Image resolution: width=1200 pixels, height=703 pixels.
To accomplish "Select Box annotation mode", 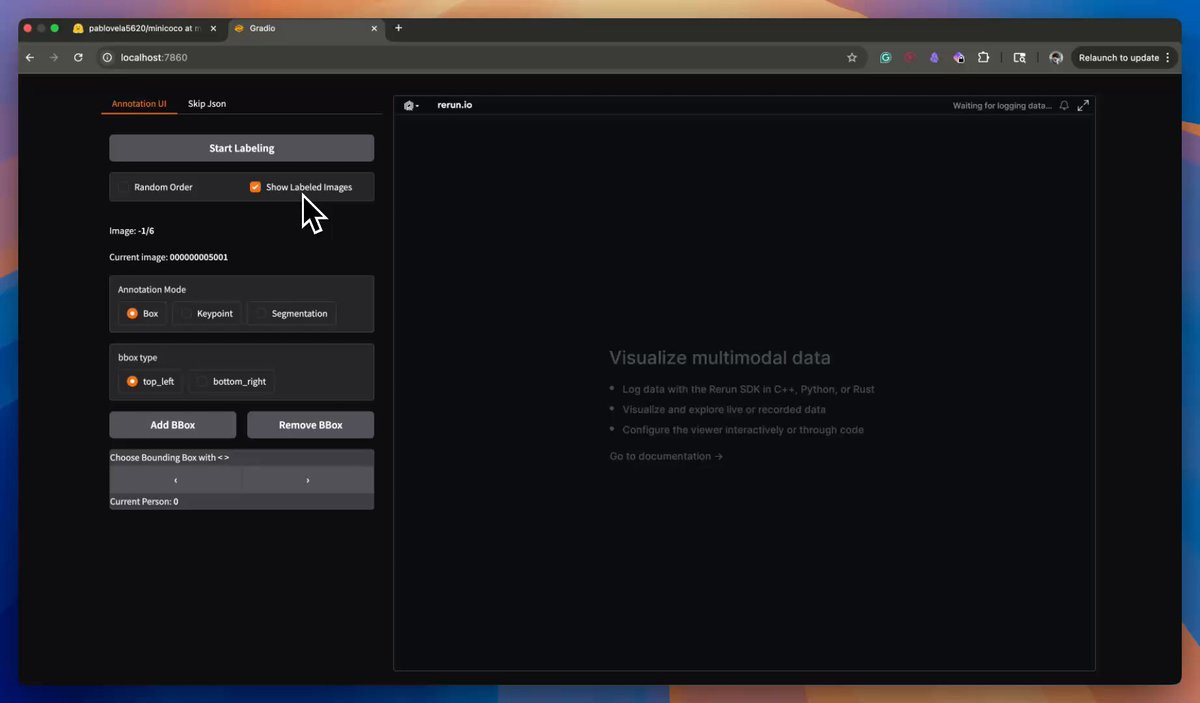I will (142, 313).
